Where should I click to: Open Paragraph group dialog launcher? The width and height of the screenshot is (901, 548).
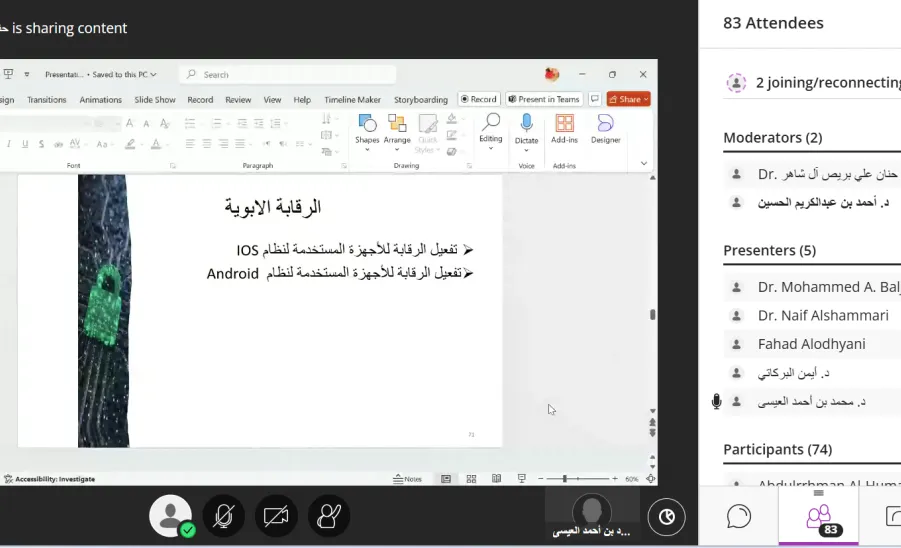pos(344,165)
